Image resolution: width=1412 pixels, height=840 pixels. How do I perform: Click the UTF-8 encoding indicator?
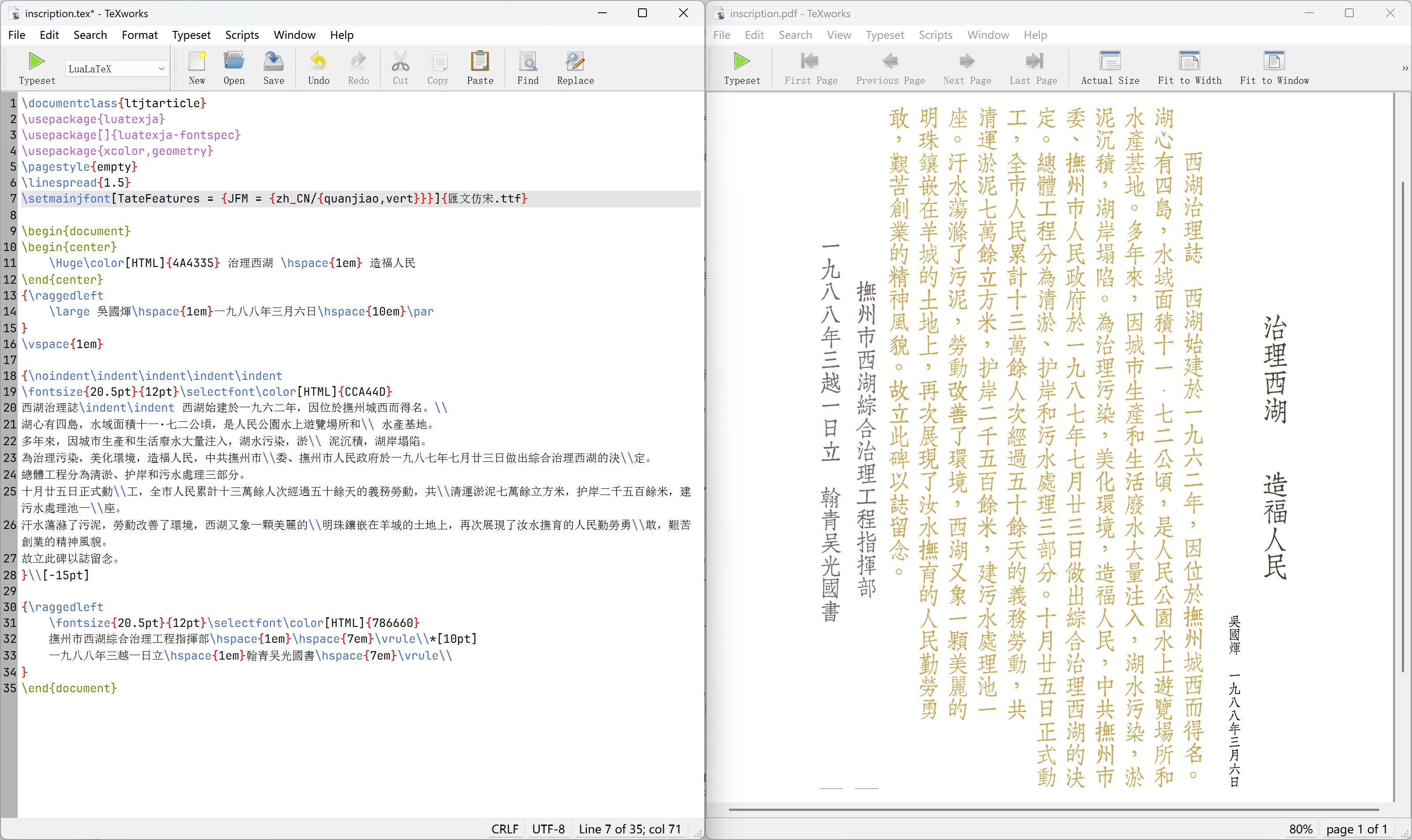548,829
